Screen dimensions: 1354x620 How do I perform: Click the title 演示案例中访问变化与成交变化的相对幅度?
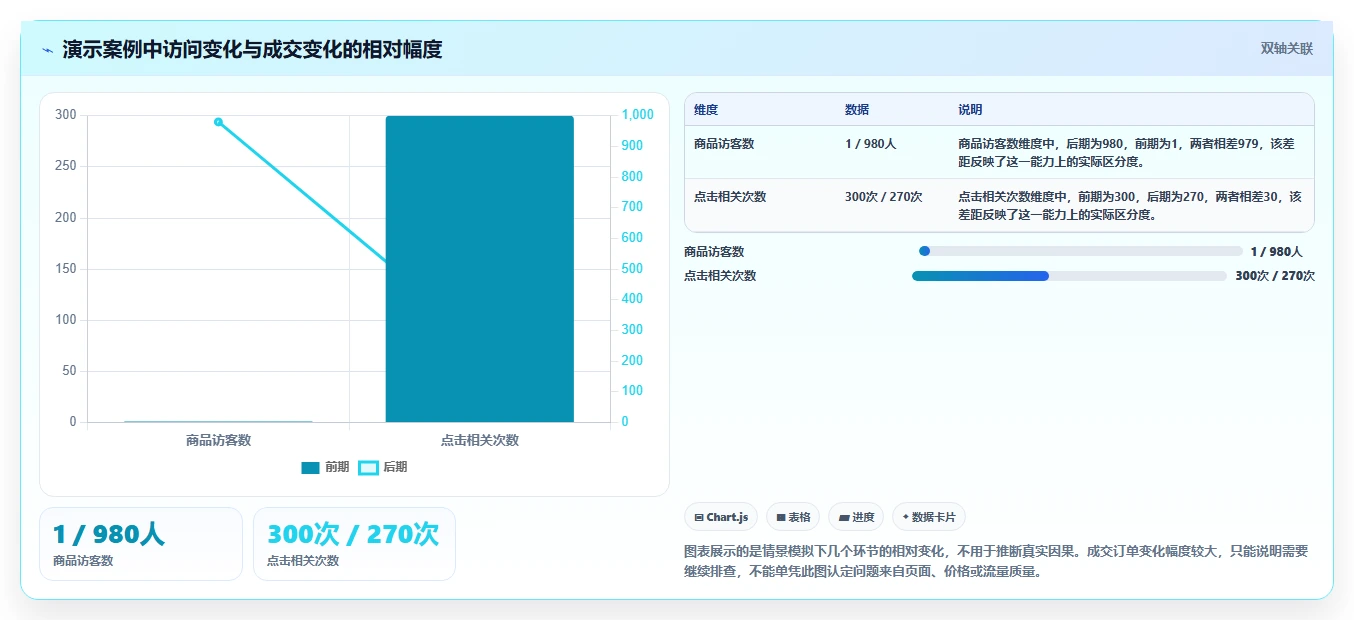[x=252, y=49]
